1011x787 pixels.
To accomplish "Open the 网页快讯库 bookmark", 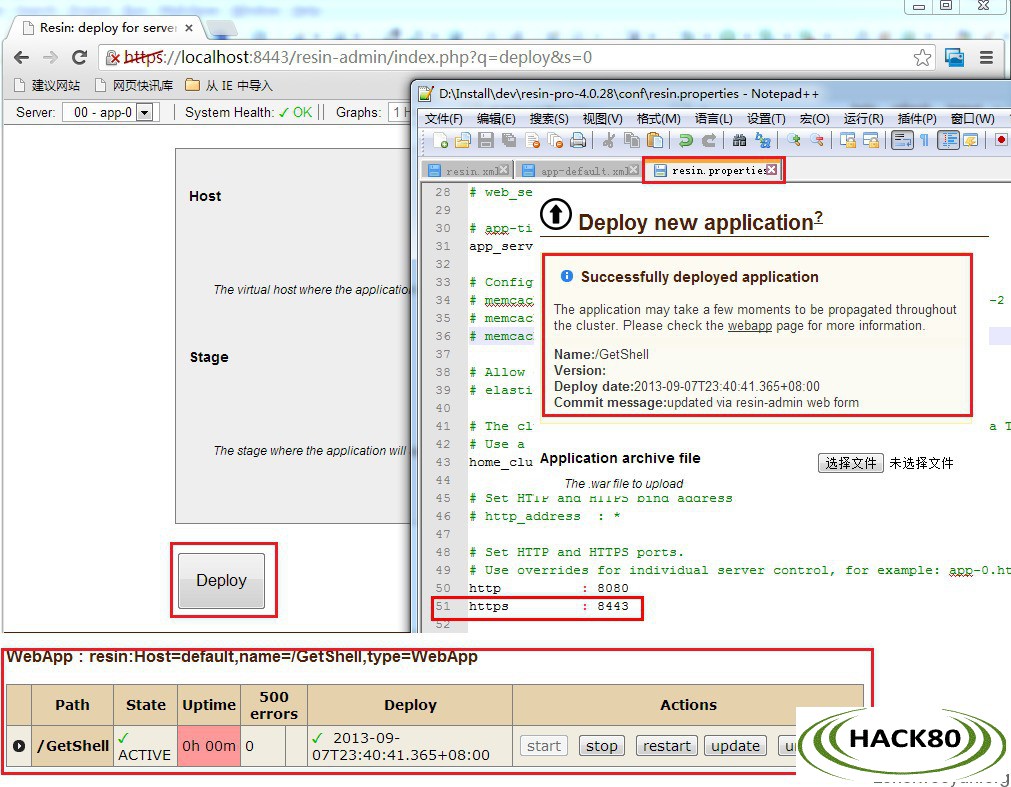I will tap(134, 86).
